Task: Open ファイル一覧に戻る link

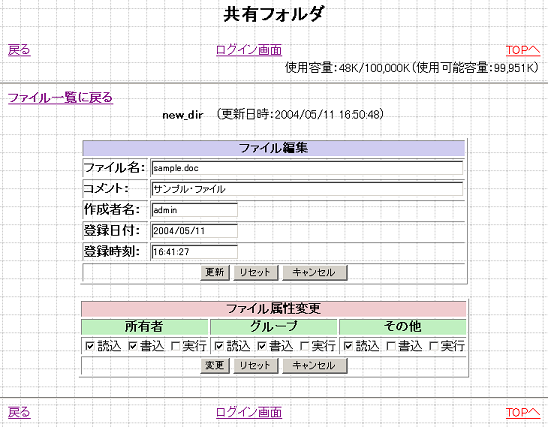Action: point(60,97)
